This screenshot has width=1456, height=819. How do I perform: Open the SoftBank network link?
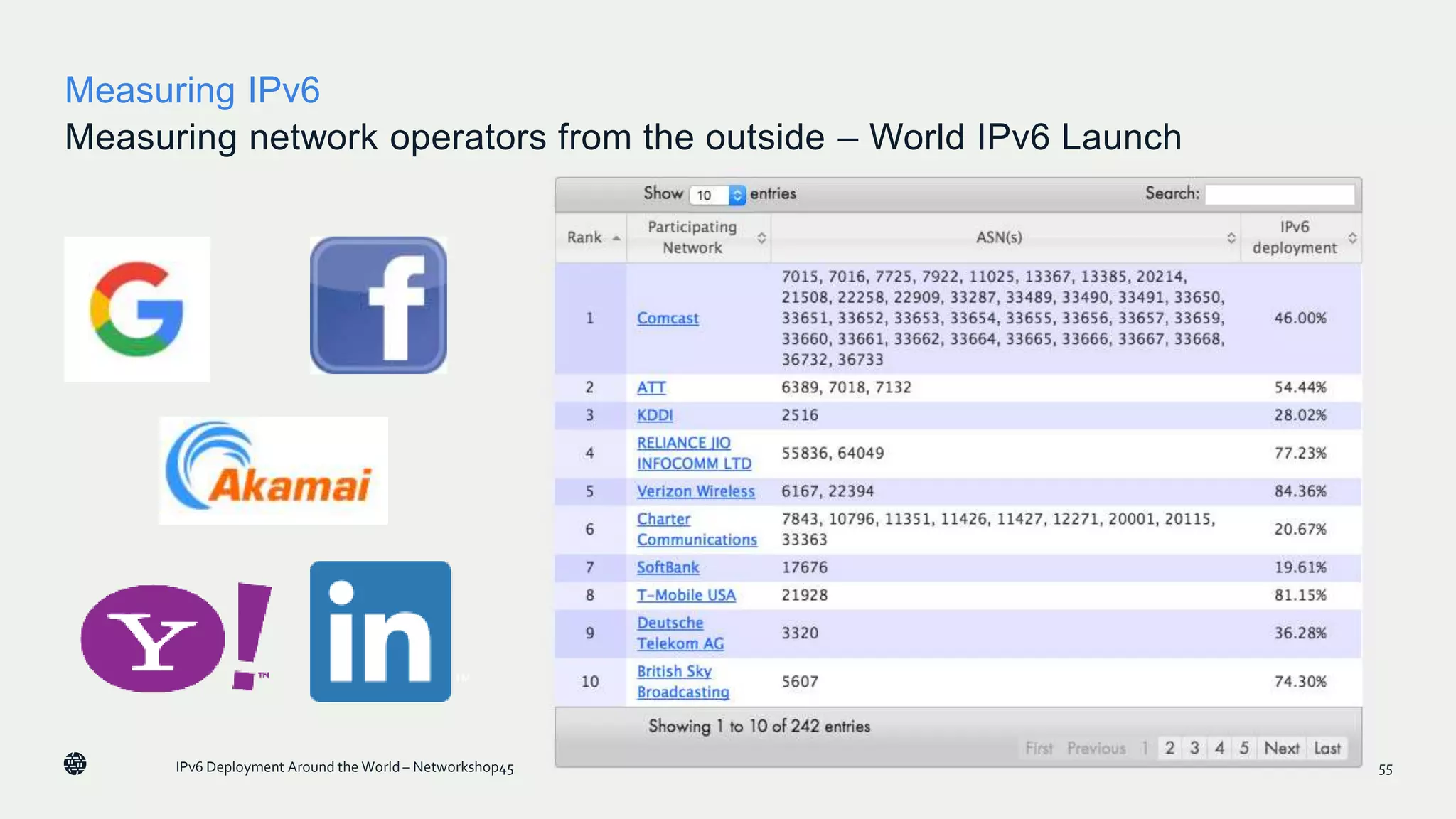click(668, 567)
